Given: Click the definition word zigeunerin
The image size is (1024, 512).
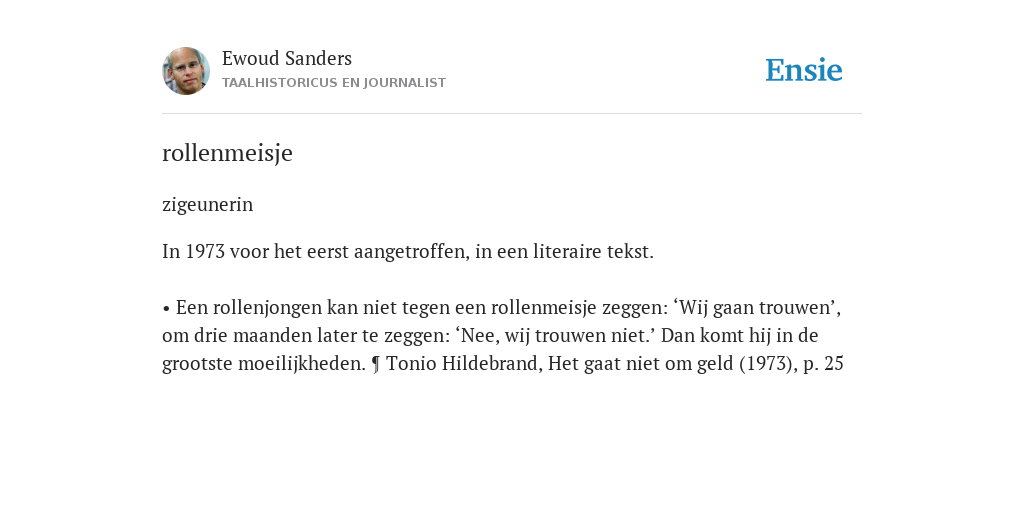Looking at the screenshot, I should 208,204.
